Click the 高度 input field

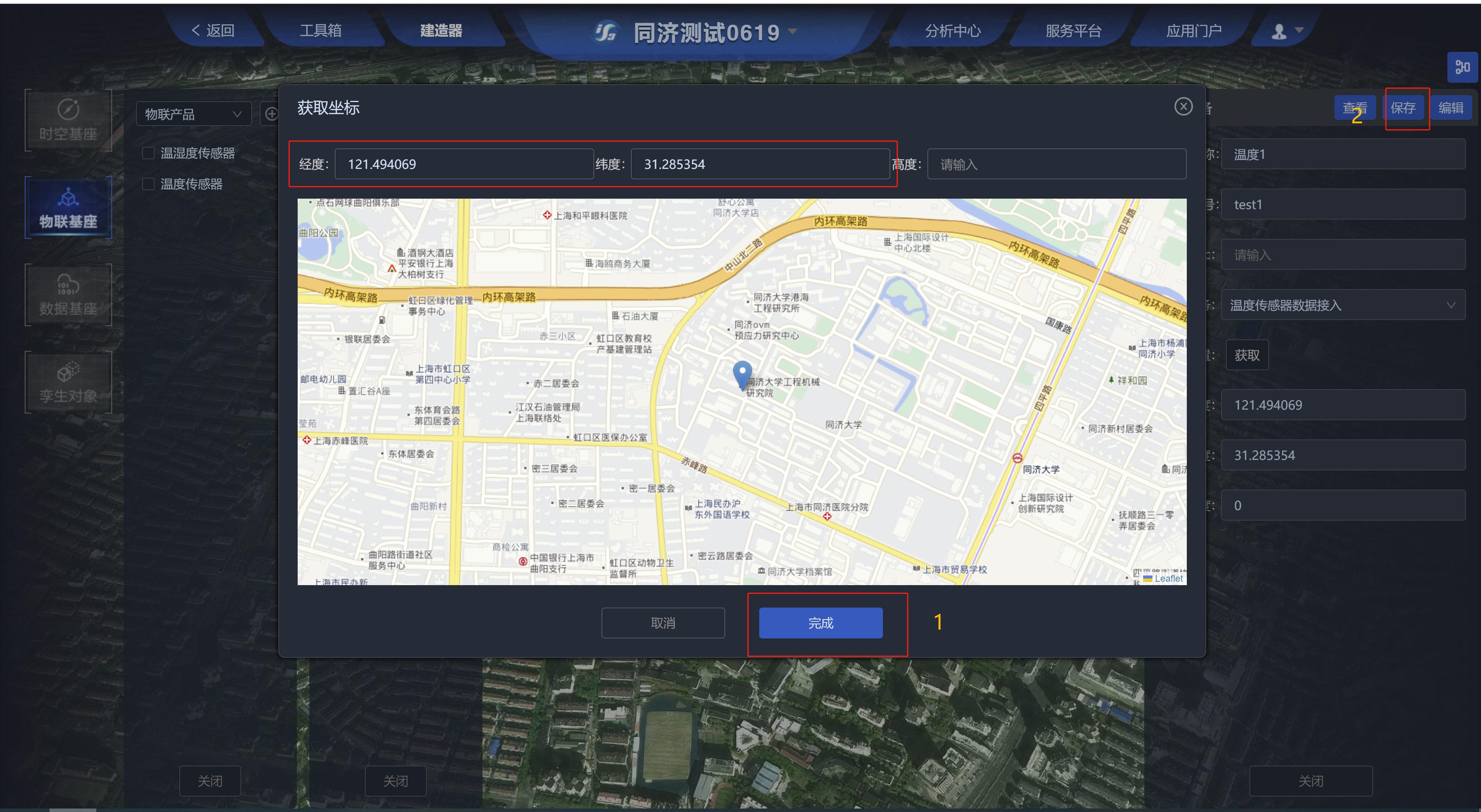1056,164
